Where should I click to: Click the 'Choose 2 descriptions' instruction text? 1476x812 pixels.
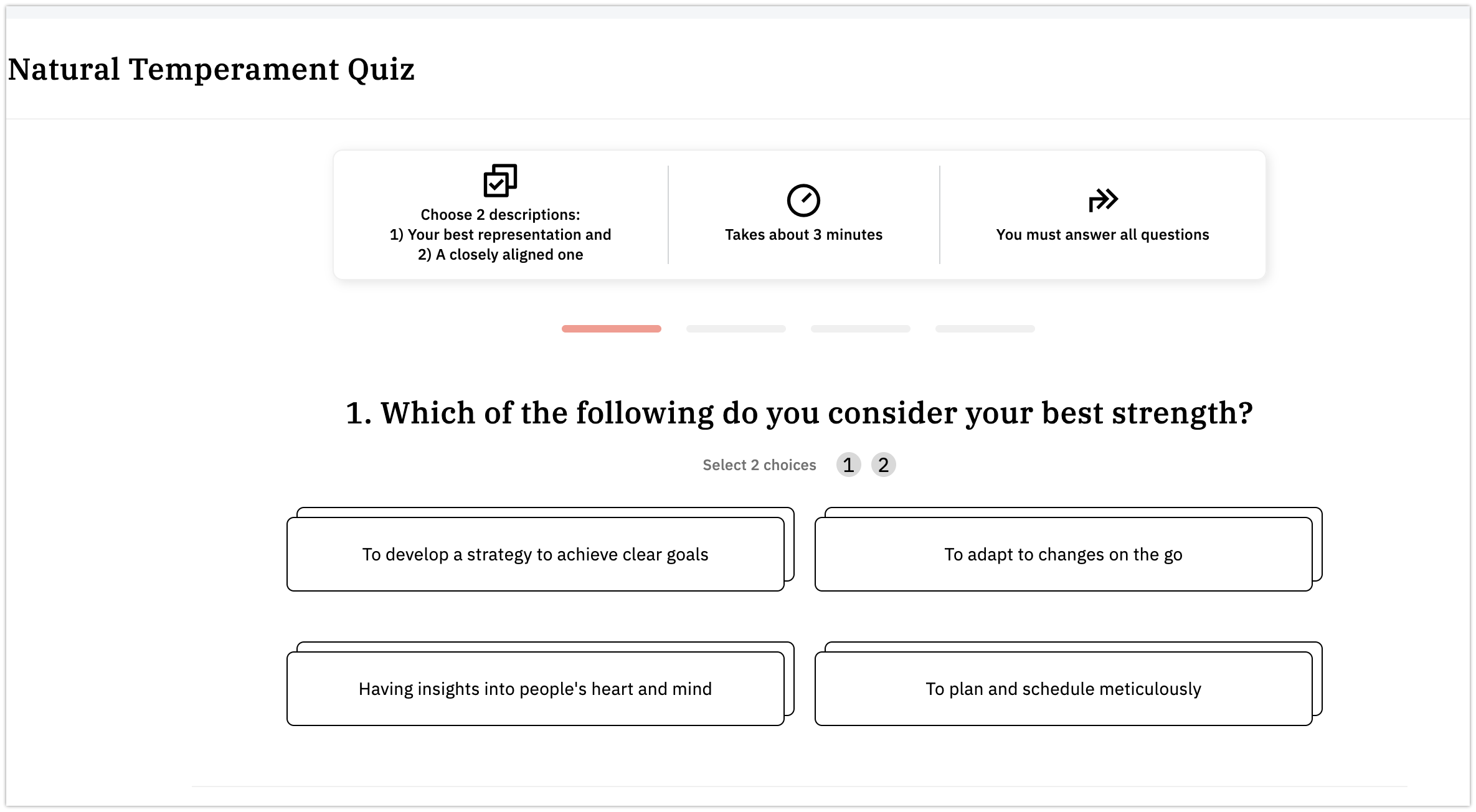coord(500,215)
